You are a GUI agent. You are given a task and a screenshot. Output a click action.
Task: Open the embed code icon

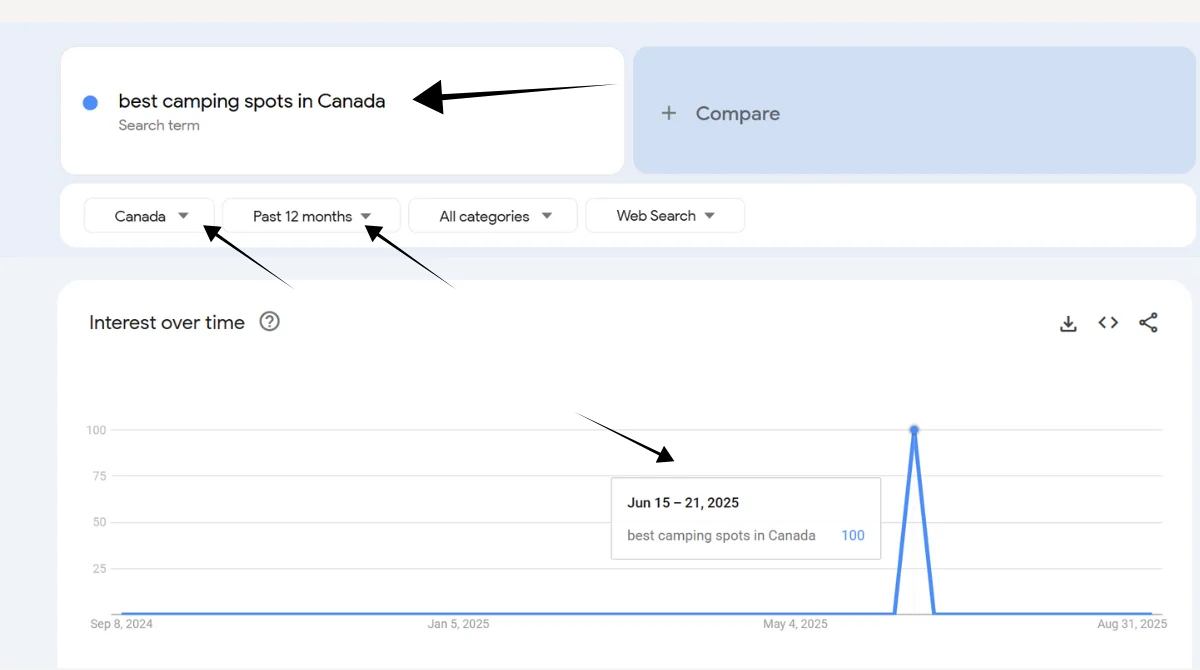tap(1108, 322)
